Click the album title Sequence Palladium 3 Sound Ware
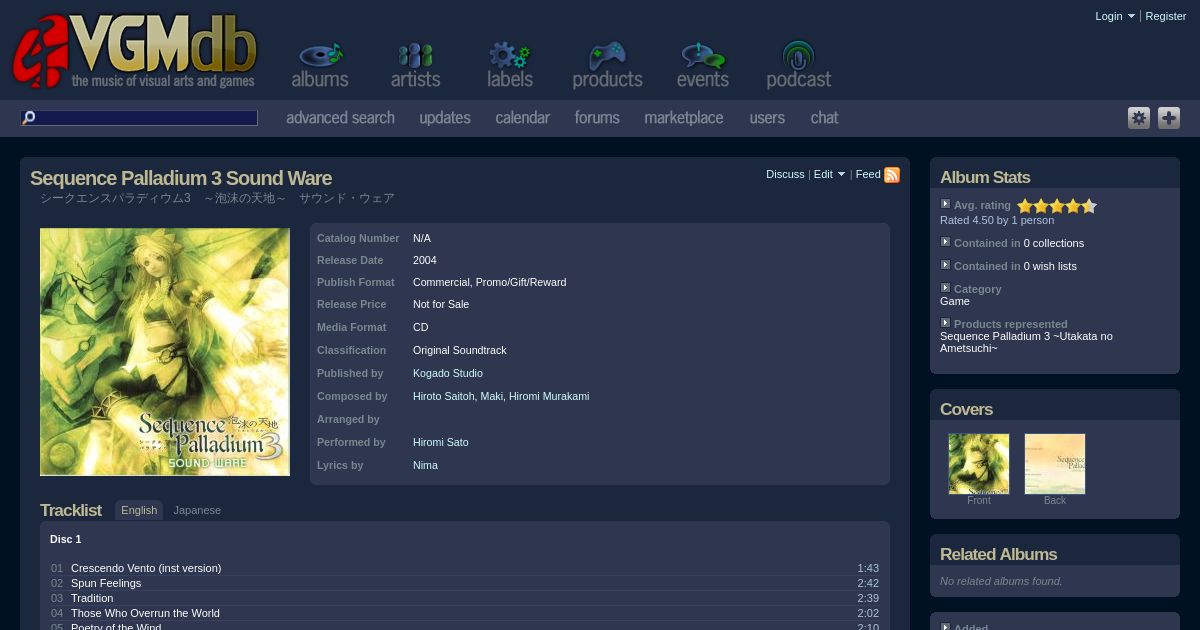1200x630 pixels. (x=181, y=178)
